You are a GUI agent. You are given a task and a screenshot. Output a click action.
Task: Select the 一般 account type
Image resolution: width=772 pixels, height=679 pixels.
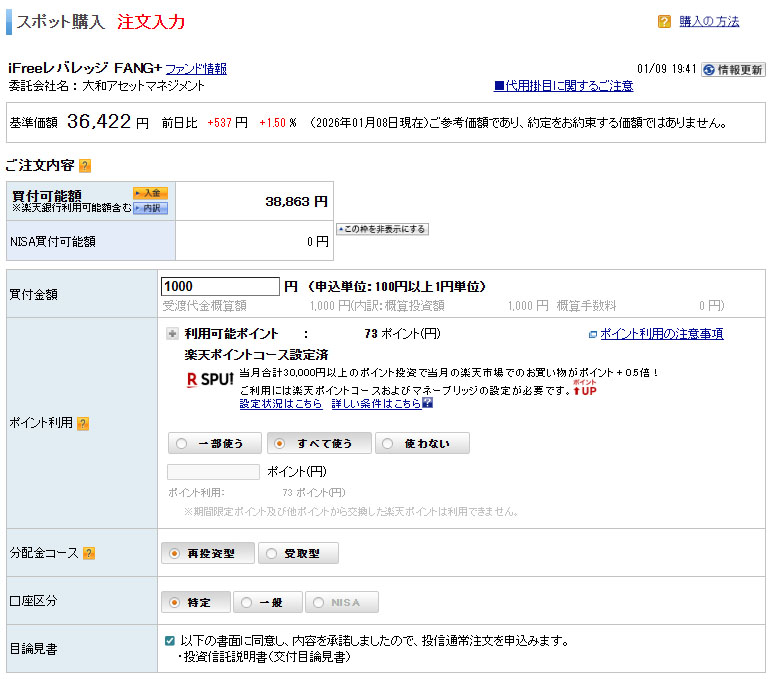click(266, 603)
